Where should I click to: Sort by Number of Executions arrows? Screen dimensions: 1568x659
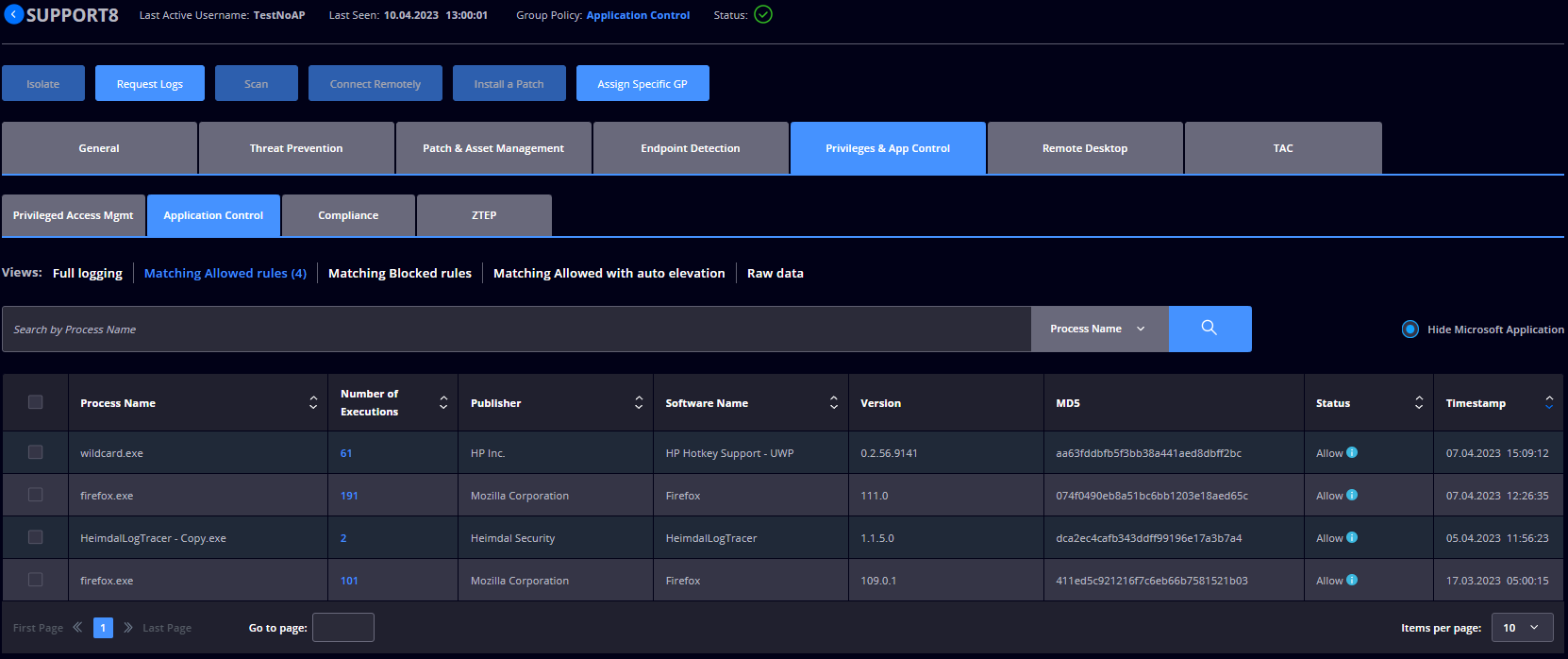[x=443, y=402]
